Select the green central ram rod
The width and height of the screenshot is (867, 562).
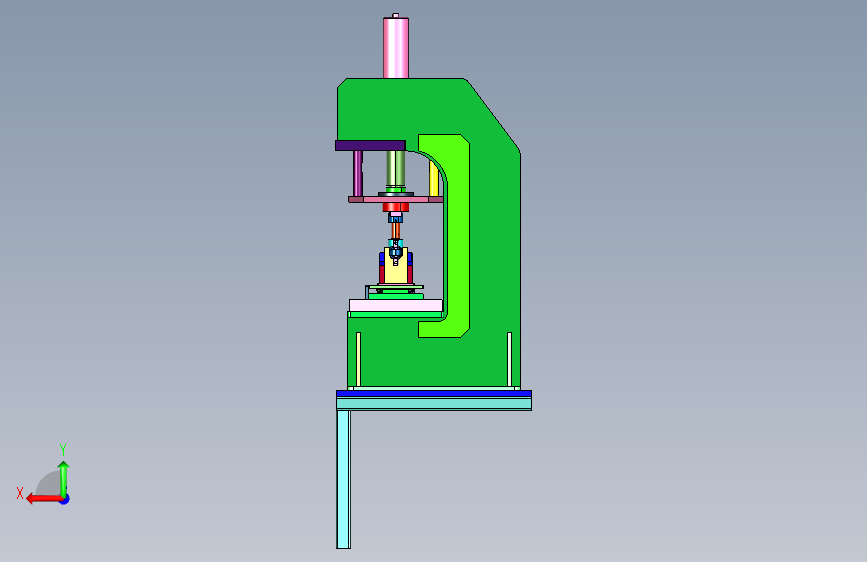pyautogui.click(x=396, y=170)
